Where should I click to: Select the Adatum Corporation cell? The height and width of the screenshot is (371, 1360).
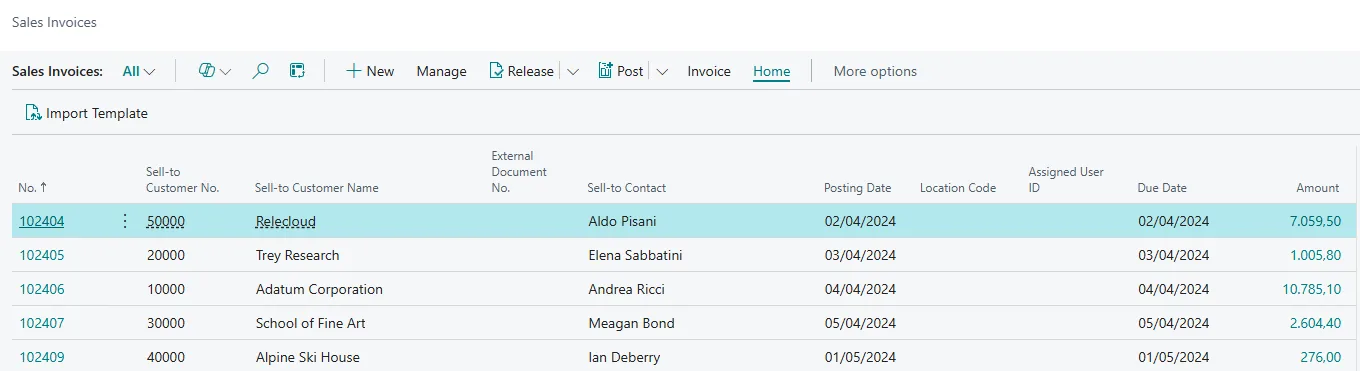[319, 289]
